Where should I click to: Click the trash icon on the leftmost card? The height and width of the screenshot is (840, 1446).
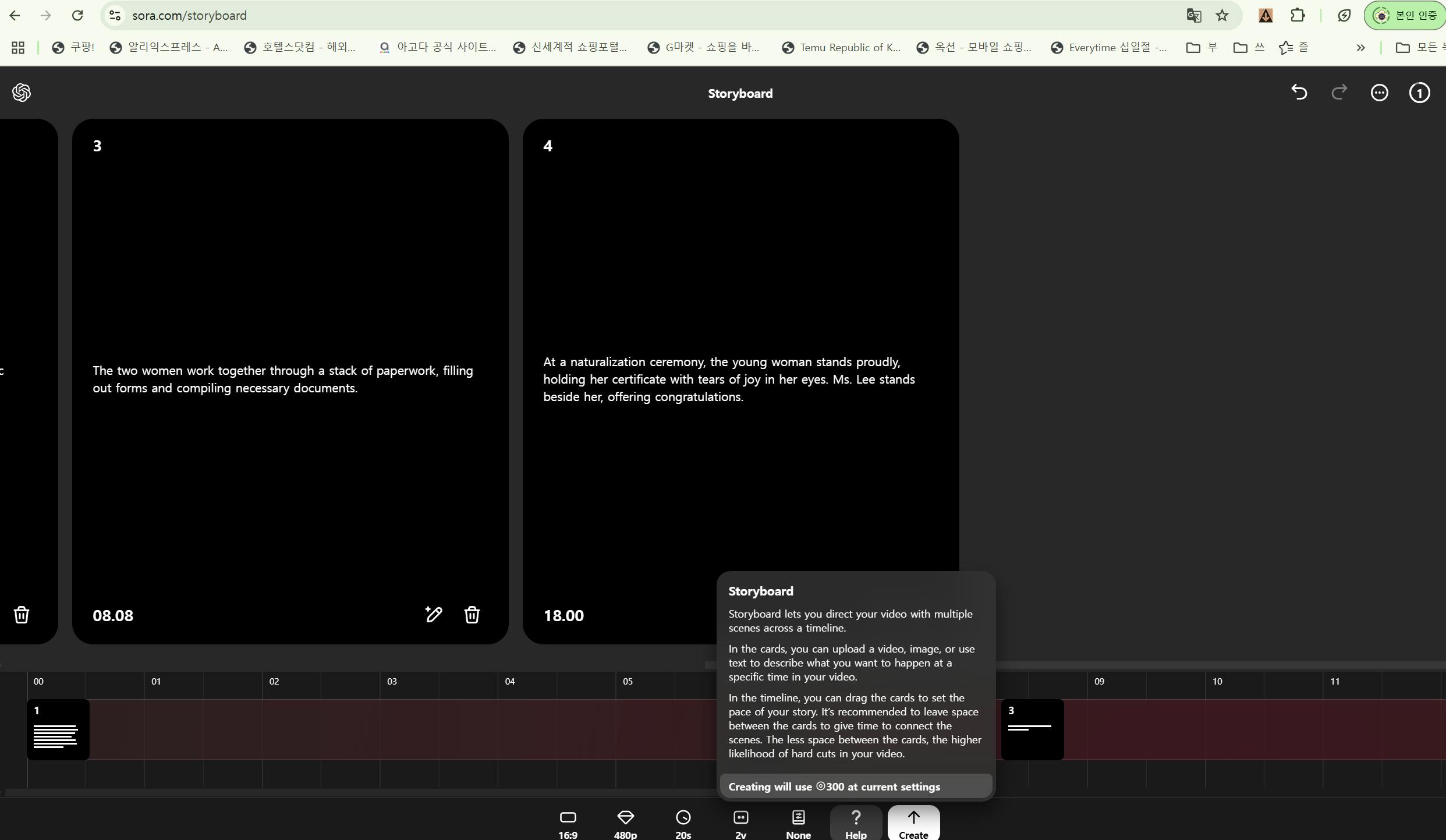[x=22, y=615]
